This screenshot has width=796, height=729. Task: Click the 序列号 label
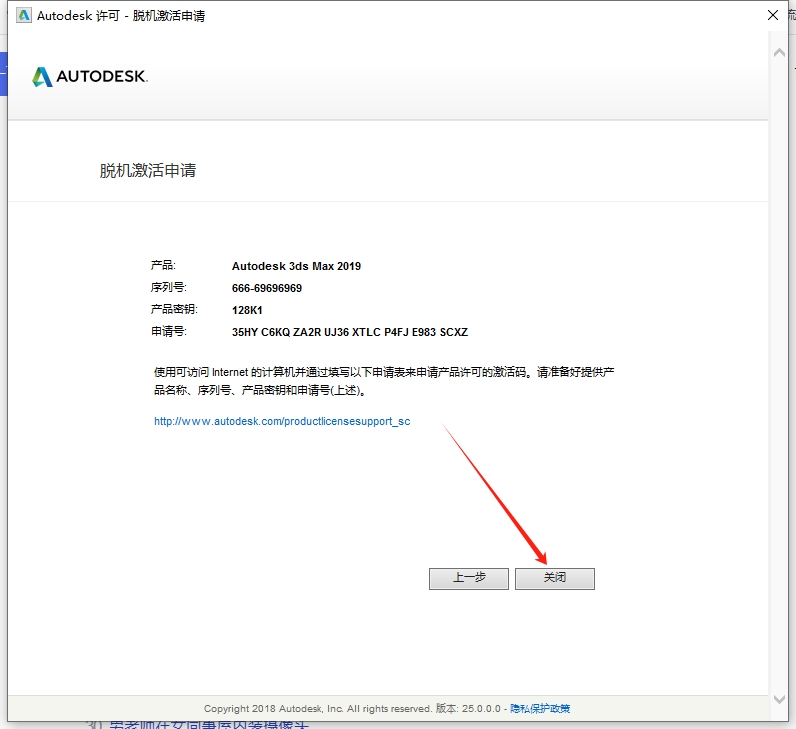point(169,287)
